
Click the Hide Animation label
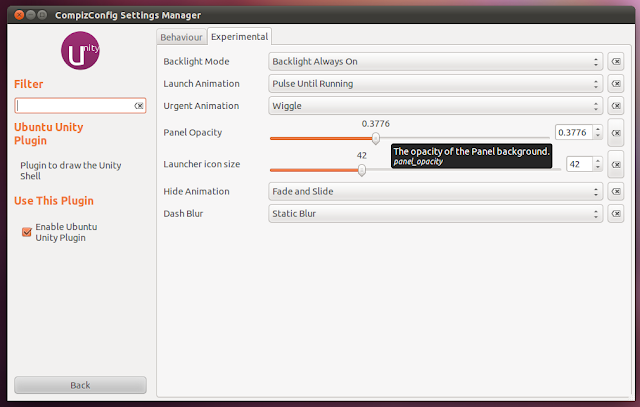click(196, 191)
